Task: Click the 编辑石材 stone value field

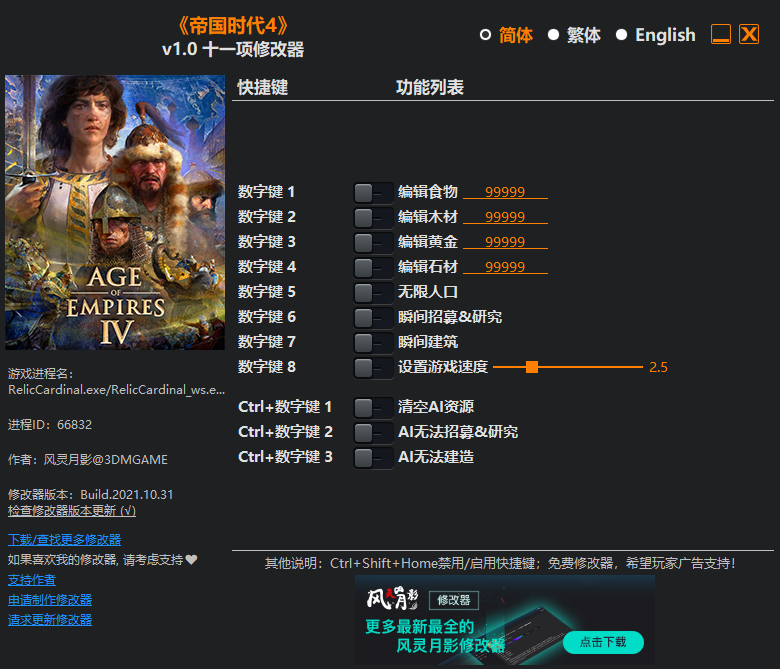Action: 505,267
